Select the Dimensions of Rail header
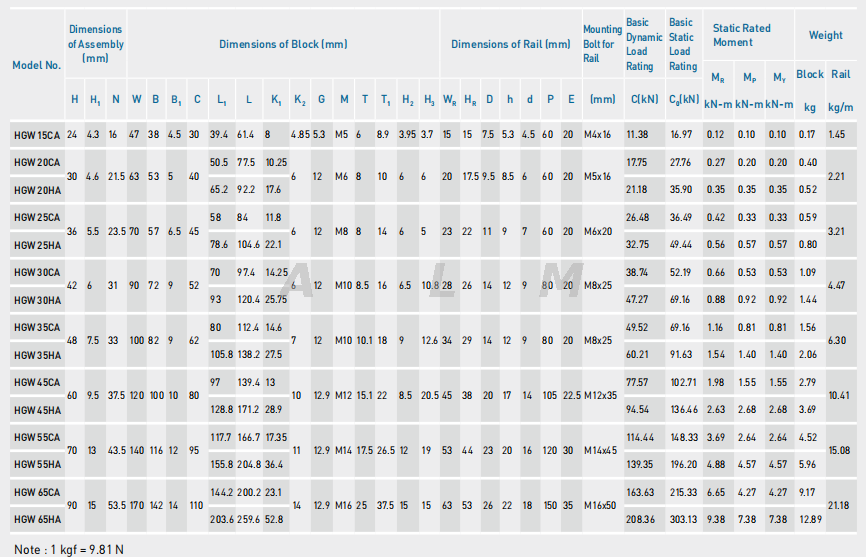This screenshot has height=557, width=866. (510, 44)
